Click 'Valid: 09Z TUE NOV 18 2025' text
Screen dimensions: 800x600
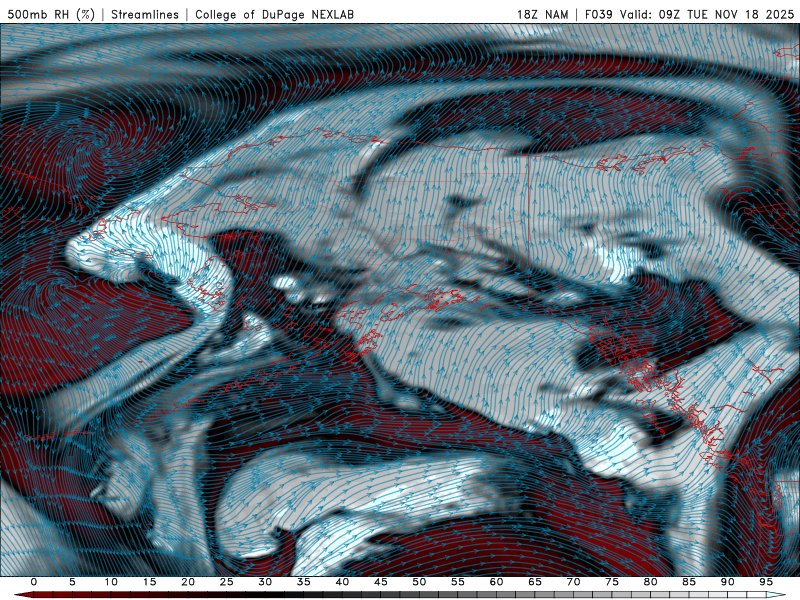[707, 14]
